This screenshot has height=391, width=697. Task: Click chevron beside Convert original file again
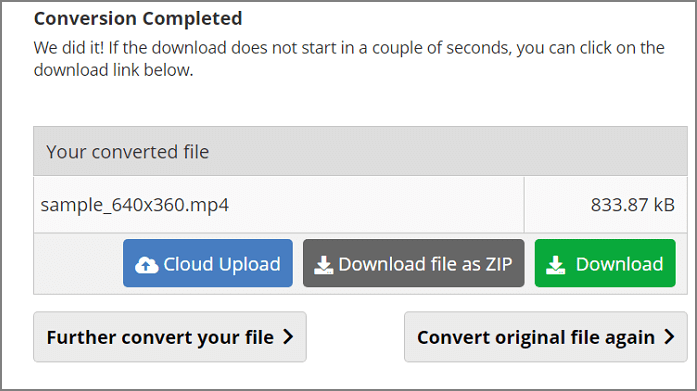pyautogui.click(x=669, y=337)
